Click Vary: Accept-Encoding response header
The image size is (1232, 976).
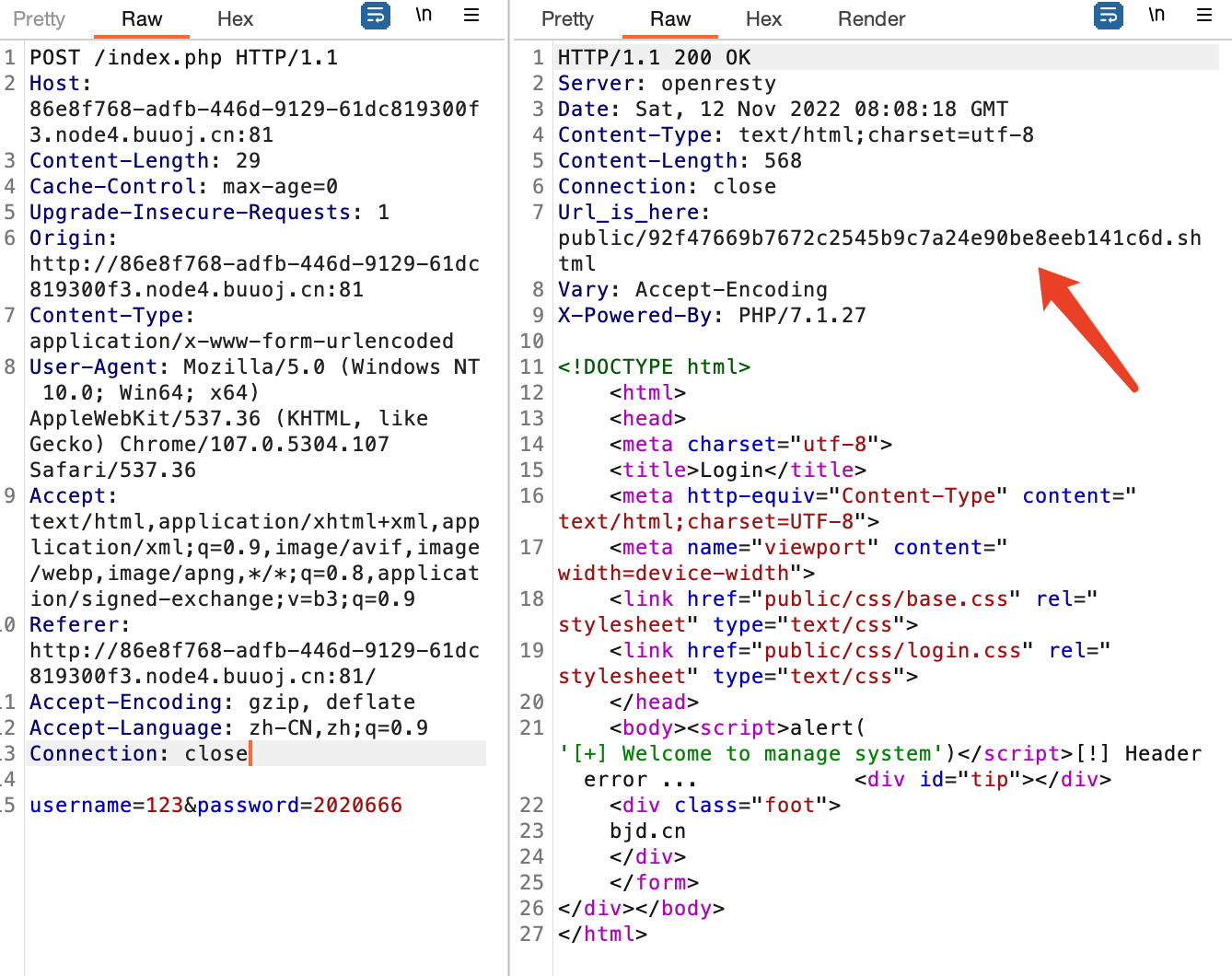tap(693, 289)
